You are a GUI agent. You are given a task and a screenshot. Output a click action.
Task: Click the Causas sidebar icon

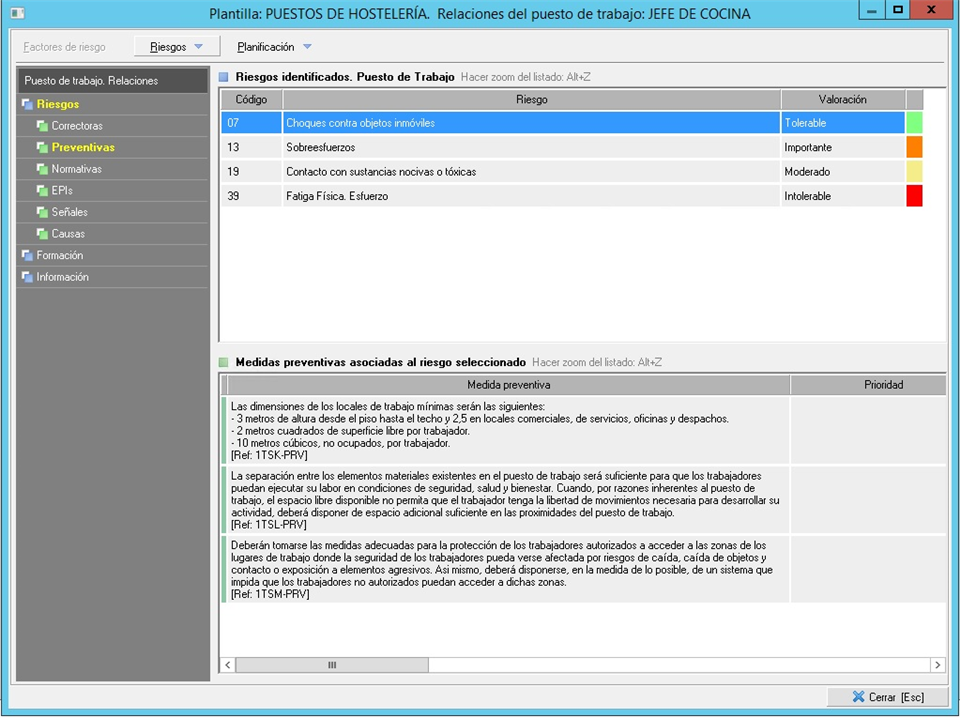click(x=42, y=234)
